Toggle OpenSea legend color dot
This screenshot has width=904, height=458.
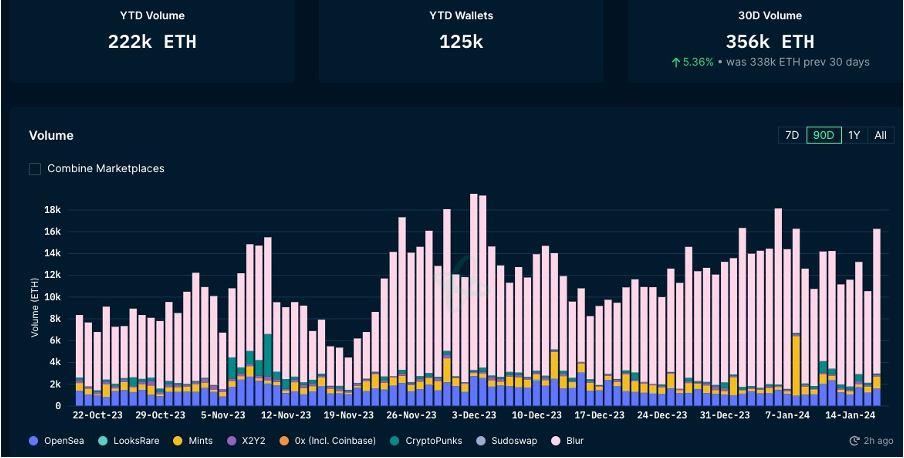click(x=34, y=440)
